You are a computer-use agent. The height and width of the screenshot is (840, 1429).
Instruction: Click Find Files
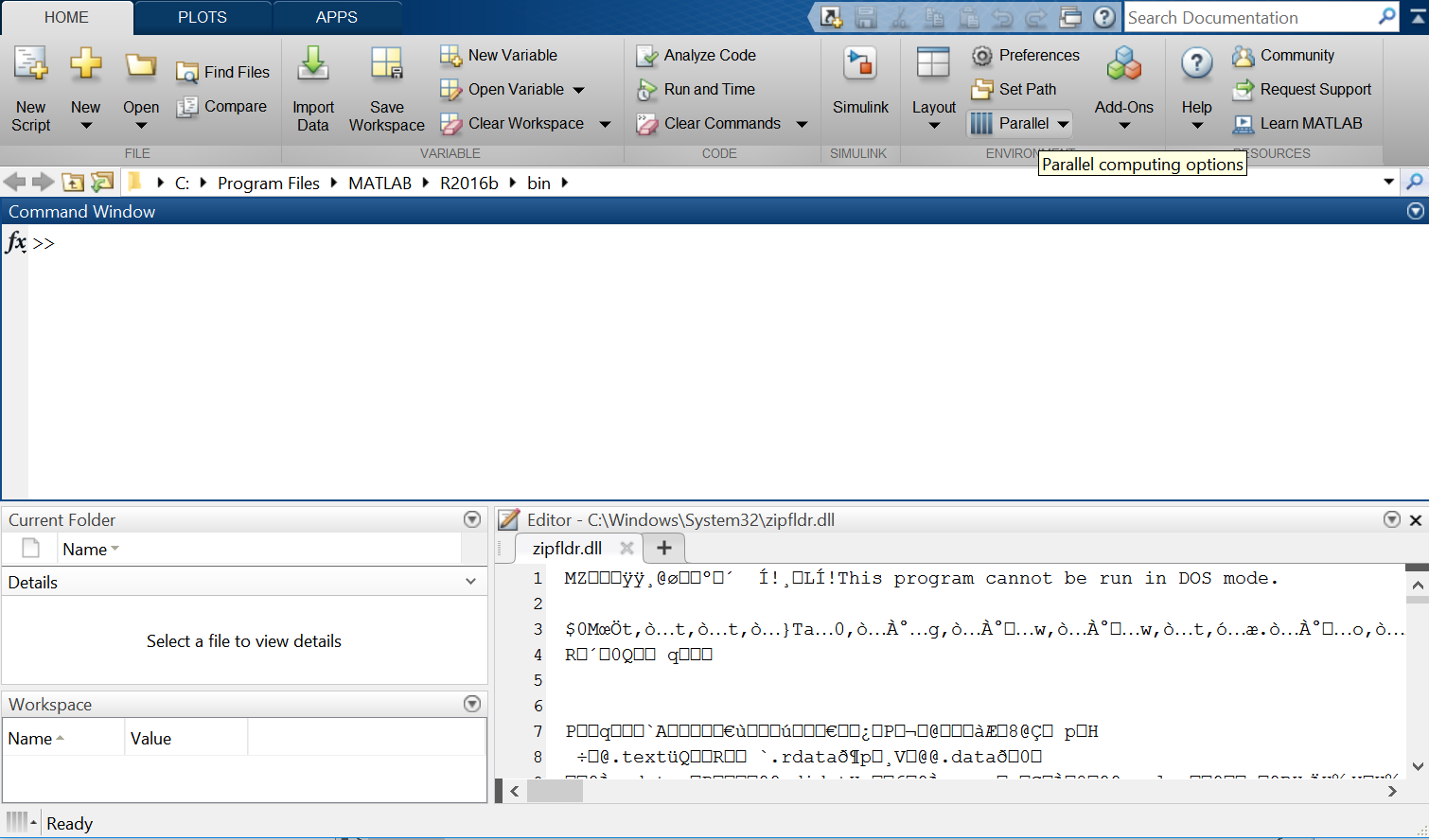(223, 72)
